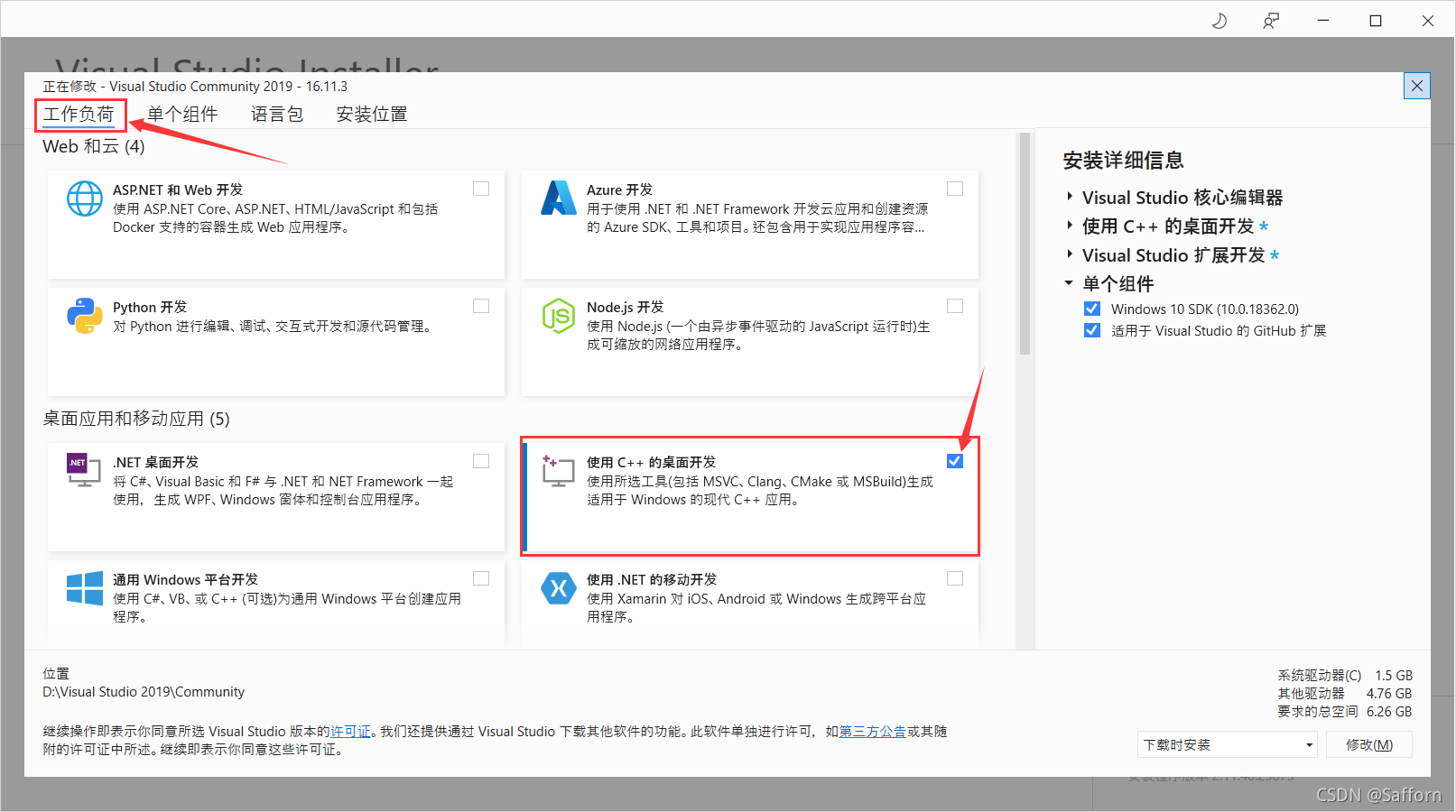Click the C++ desktop development monitor icon
Screen dimensions: 1456x812
(558, 470)
